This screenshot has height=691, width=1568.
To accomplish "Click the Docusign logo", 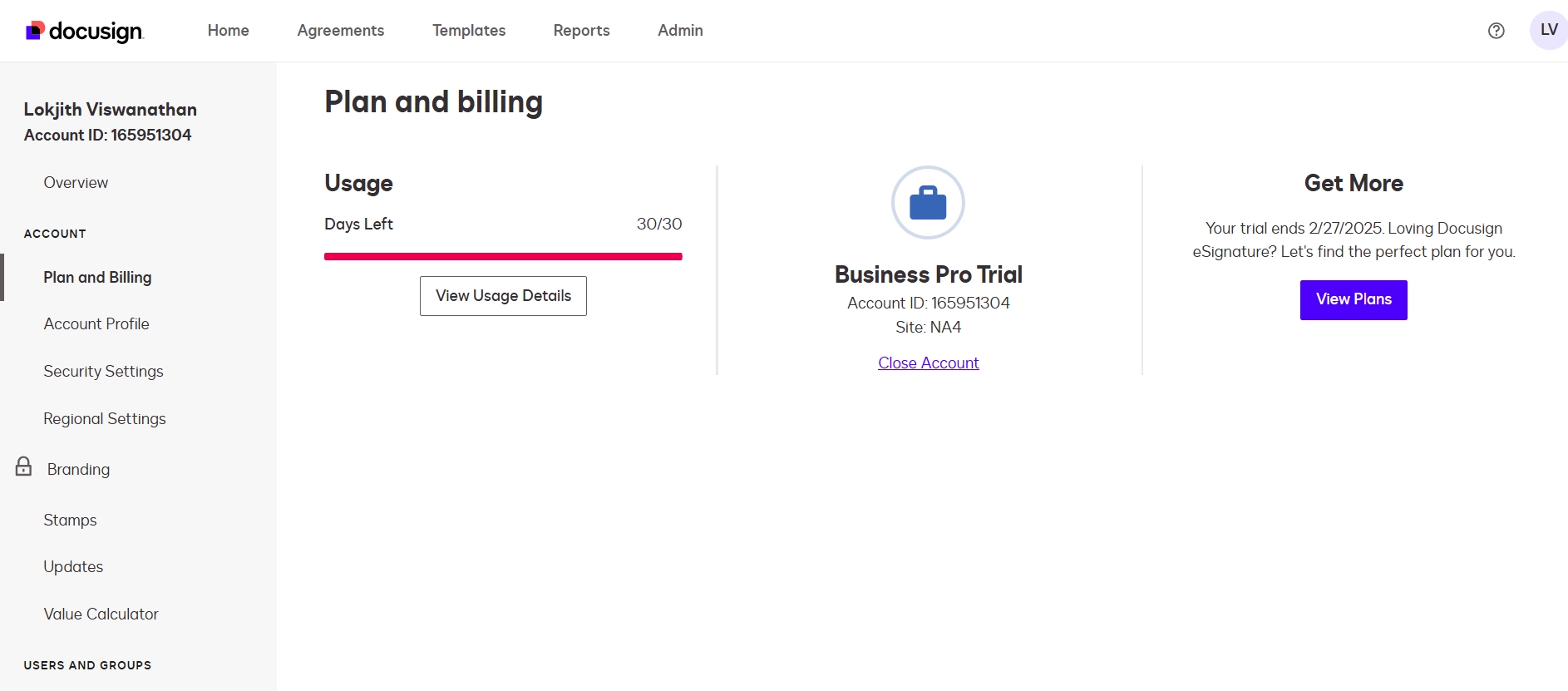I will 84,31.
